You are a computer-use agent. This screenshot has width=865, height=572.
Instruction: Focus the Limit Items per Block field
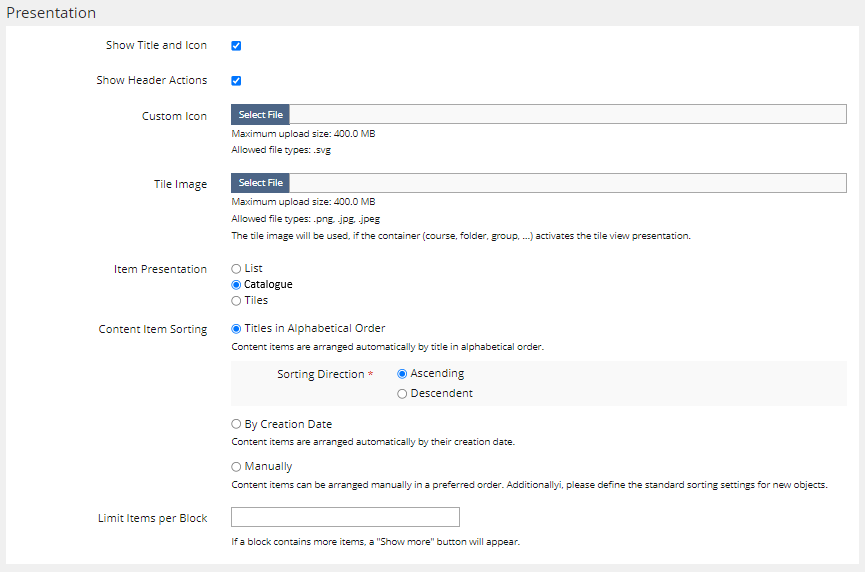(x=345, y=517)
